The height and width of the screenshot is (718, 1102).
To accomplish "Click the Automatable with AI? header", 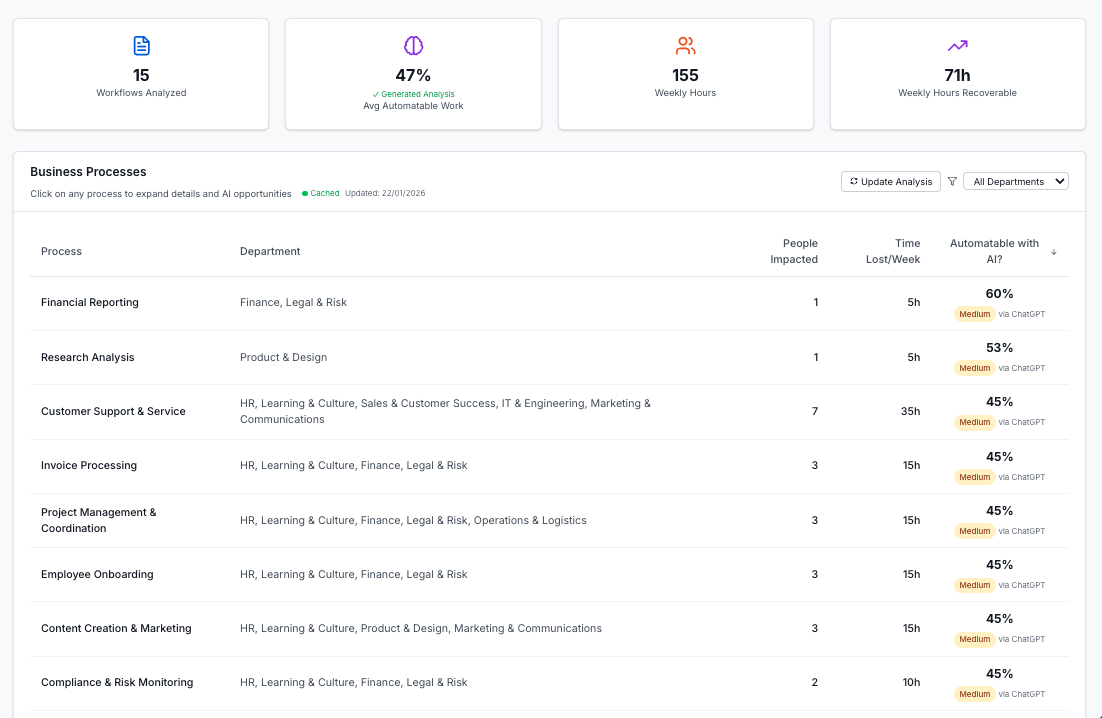I will point(994,252).
